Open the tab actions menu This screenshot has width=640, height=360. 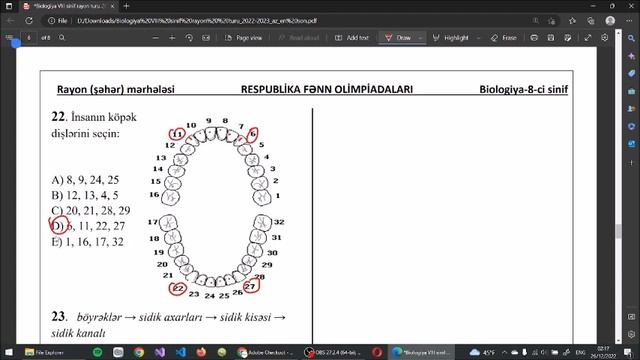pyautogui.click(x=9, y=6)
